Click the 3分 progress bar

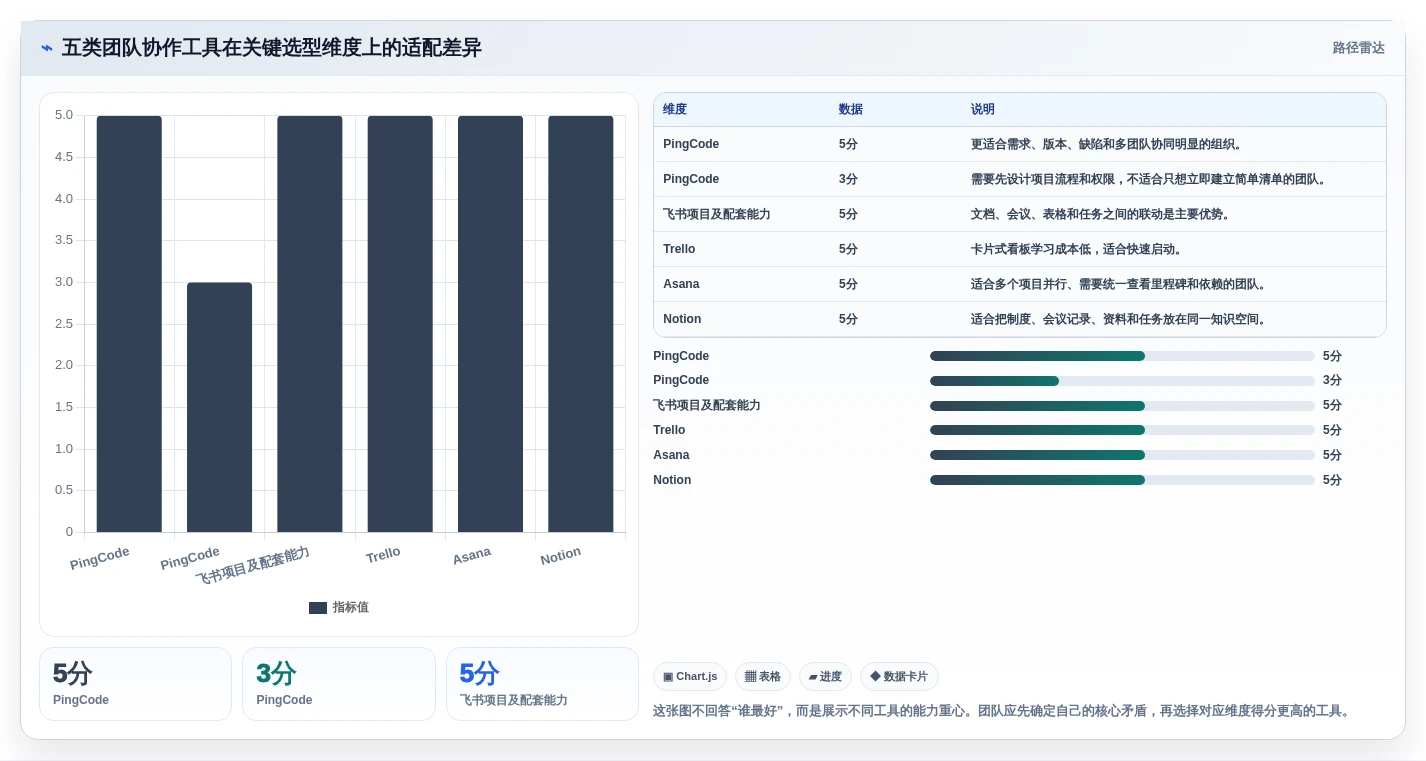[1122, 381]
